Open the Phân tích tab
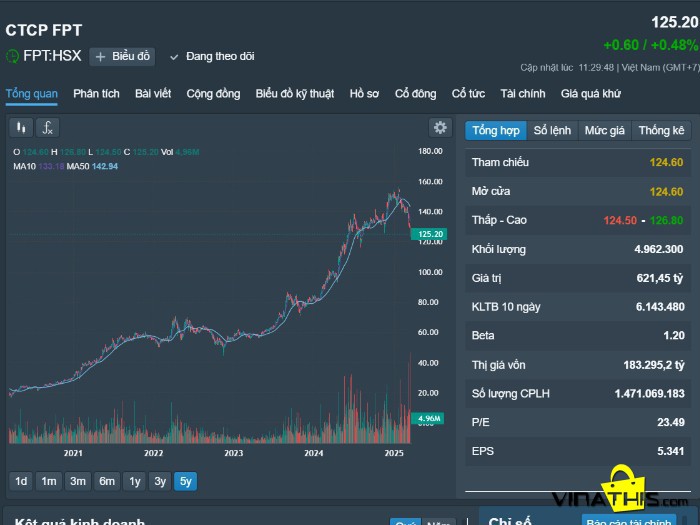Screen dimensions: 700x525 96,94
